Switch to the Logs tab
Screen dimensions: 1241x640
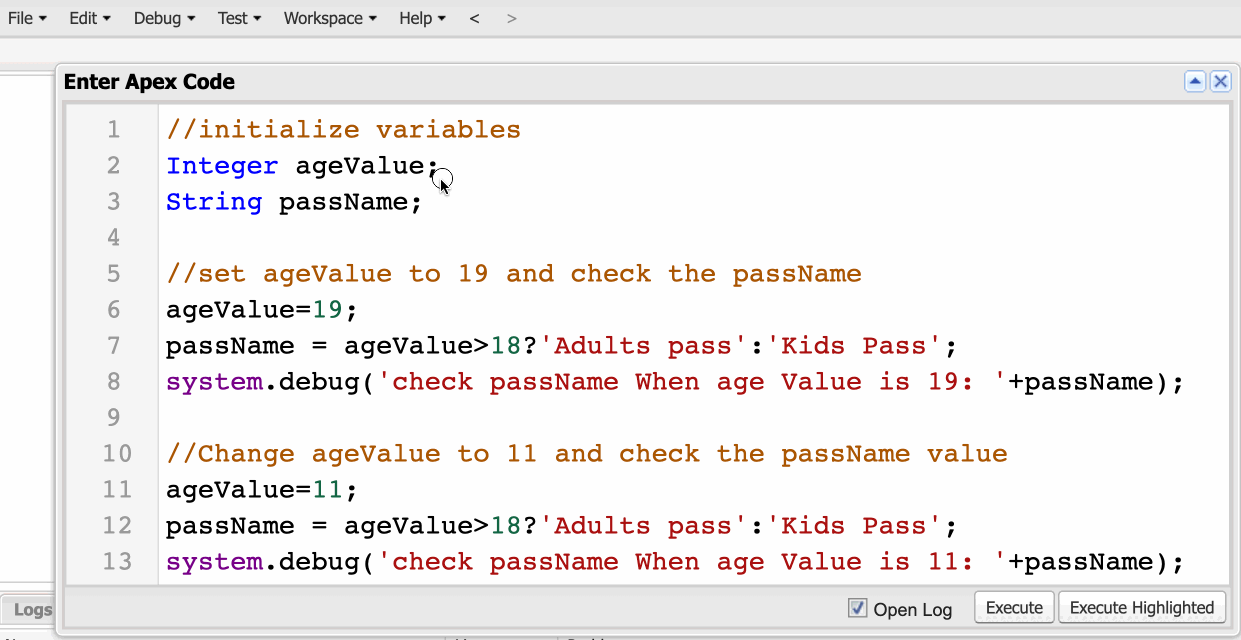coord(30,610)
